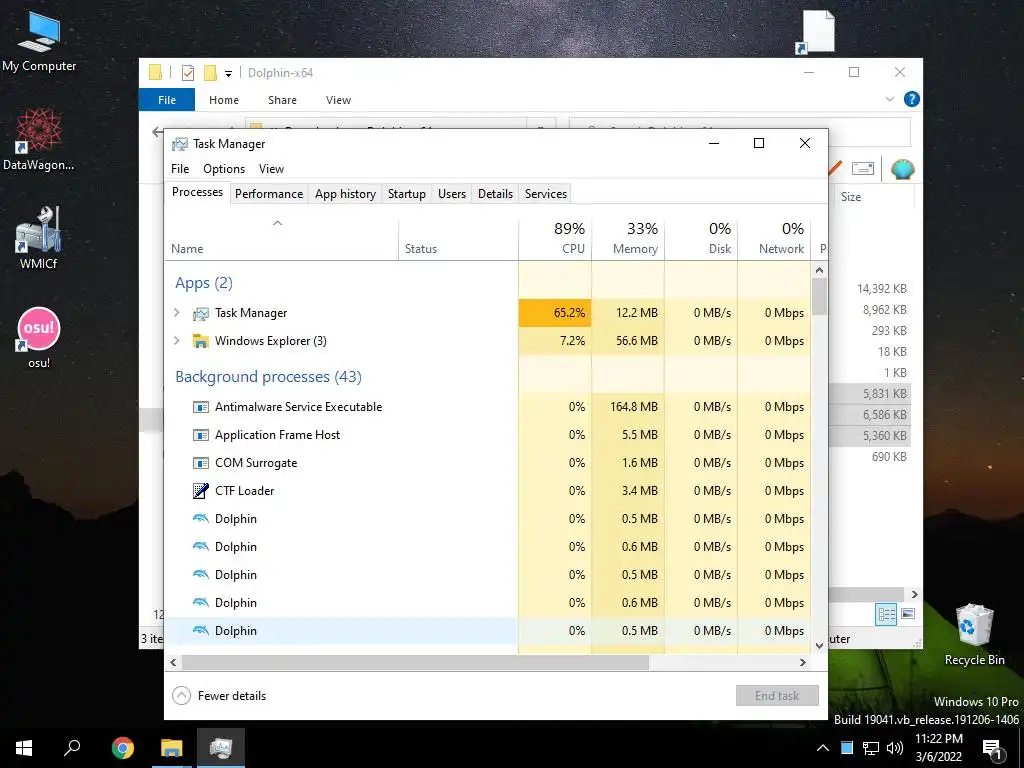Open Task Manager File menu
1024x768 pixels.
(x=180, y=168)
